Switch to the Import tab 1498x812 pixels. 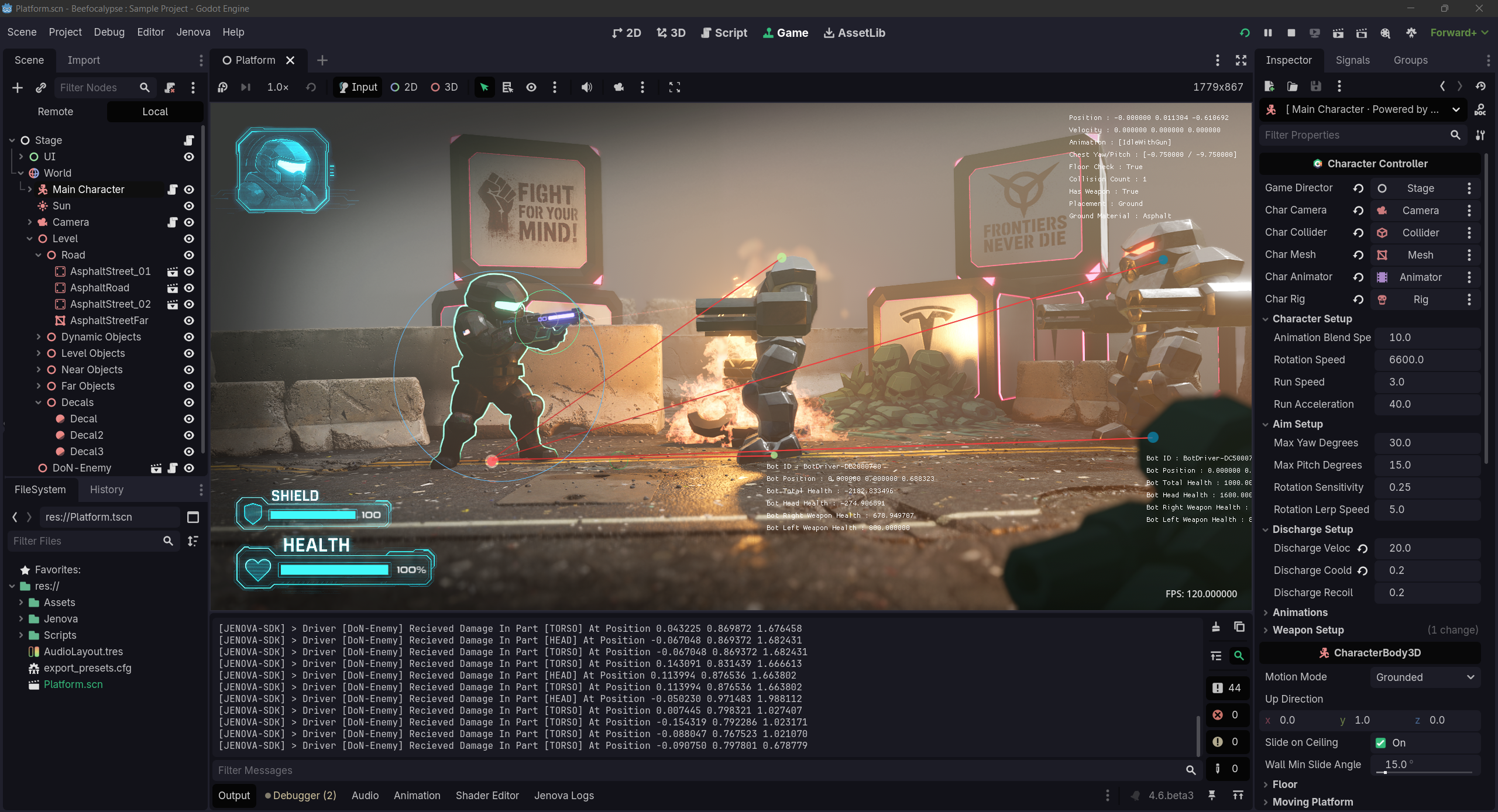coord(84,60)
